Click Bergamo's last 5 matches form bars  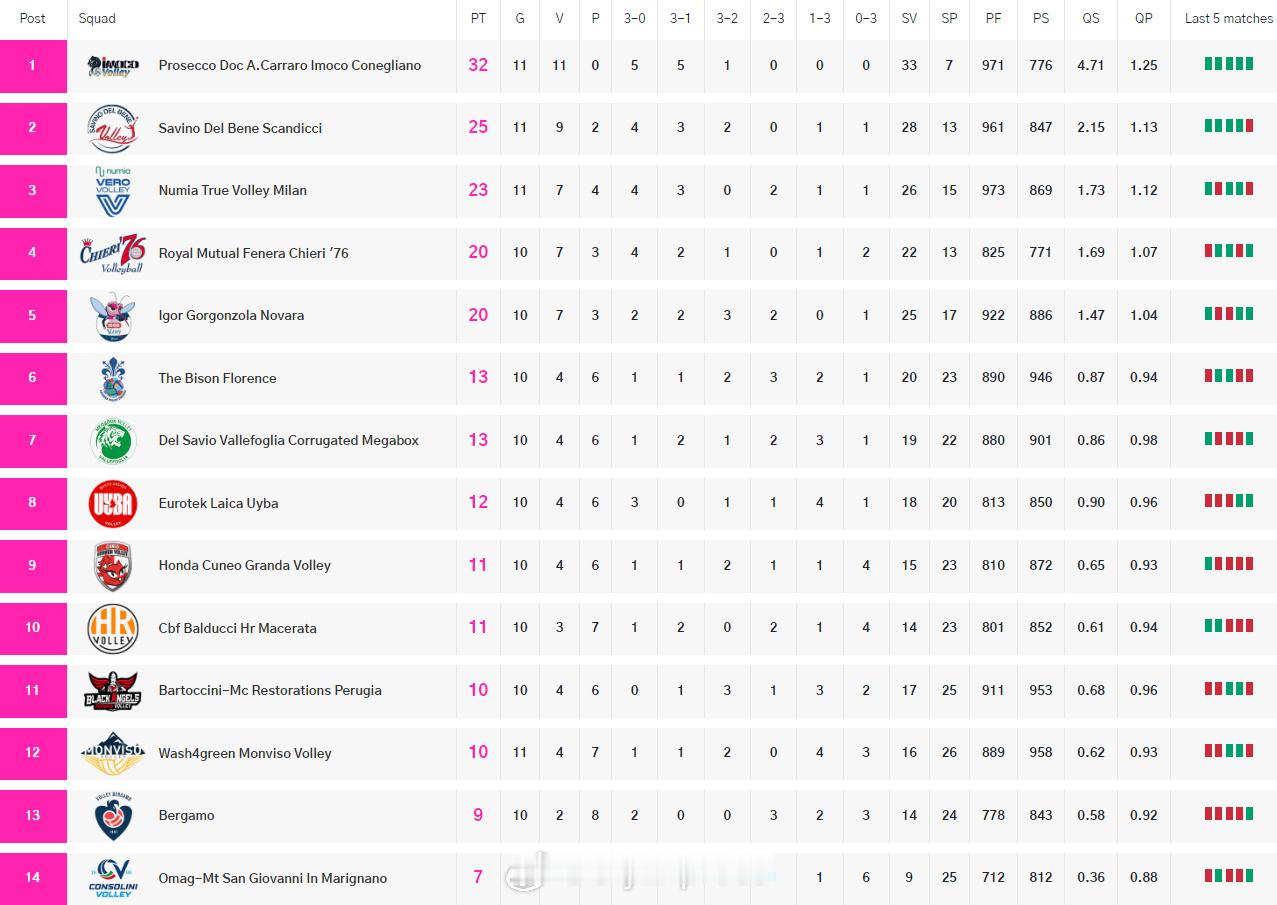(1229, 813)
